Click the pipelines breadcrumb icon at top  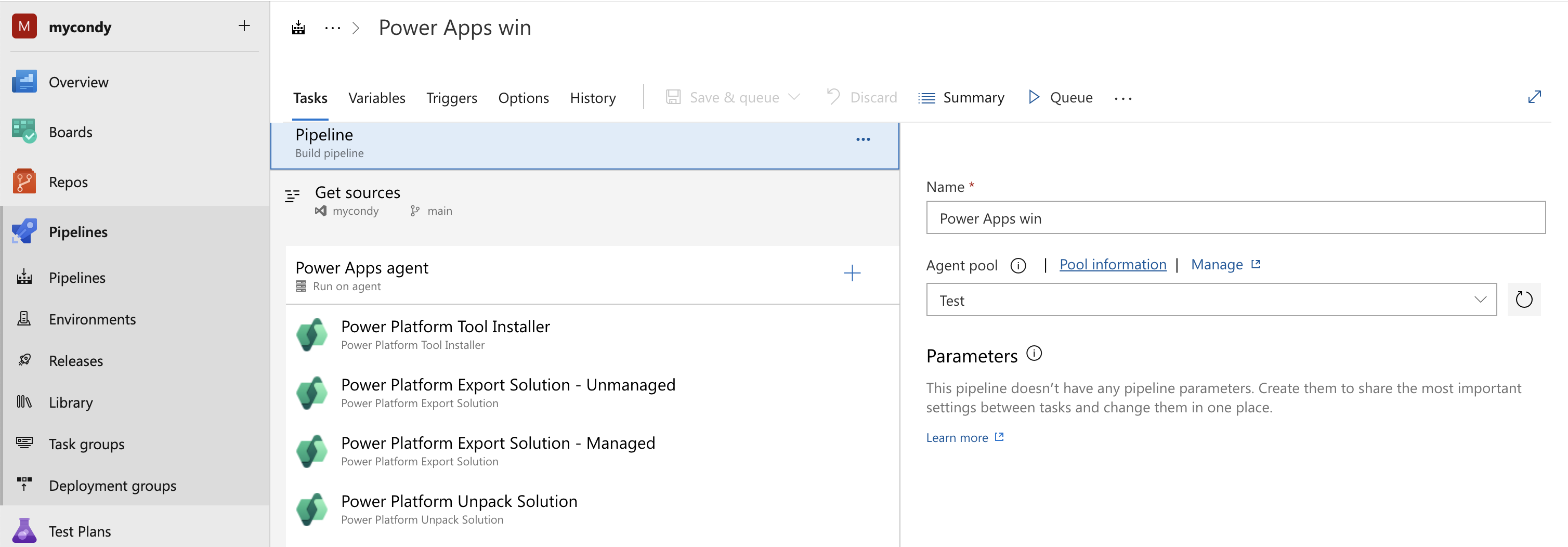pyautogui.click(x=298, y=28)
